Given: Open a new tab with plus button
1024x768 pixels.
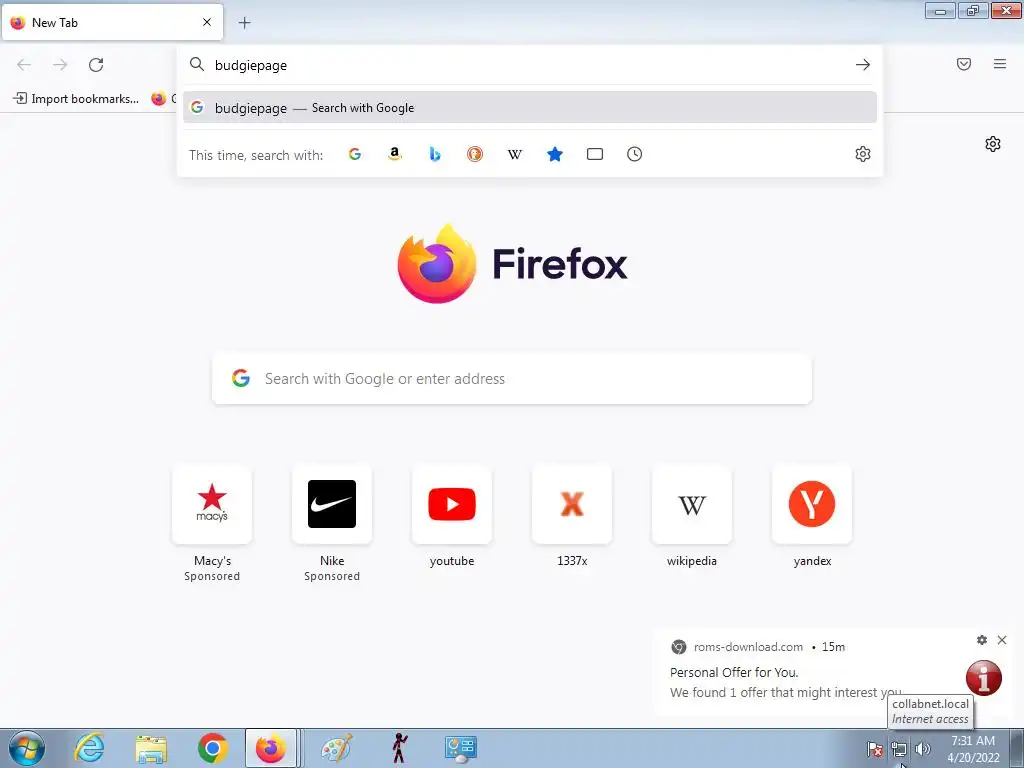Looking at the screenshot, I should click(x=244, y=23).
